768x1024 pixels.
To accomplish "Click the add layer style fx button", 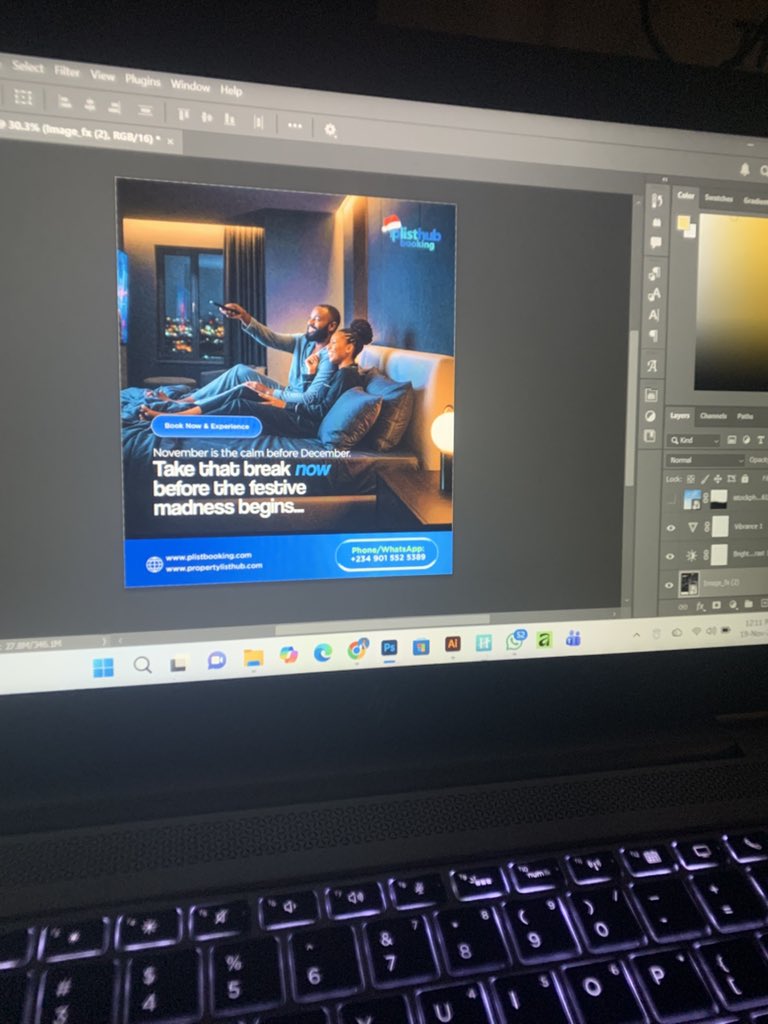I will 700,606.
